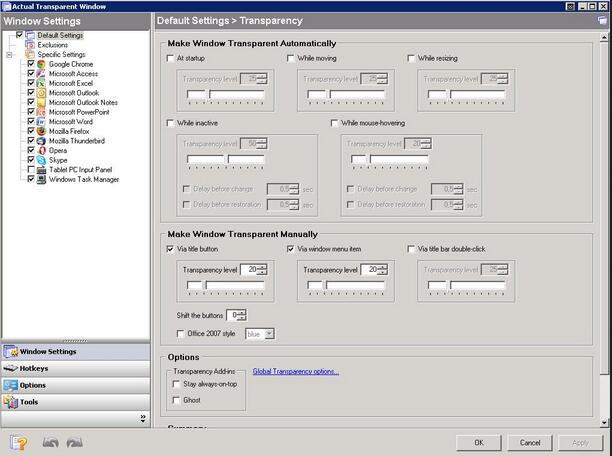Viewport: 612px width, 456px height.
Task: Open help with the question mark icon
Action: click(x=18, y=443)
